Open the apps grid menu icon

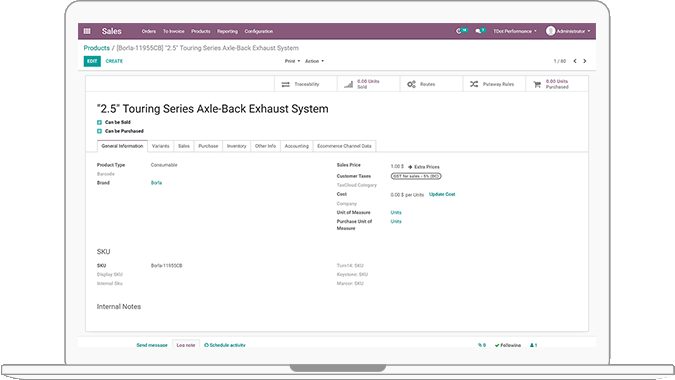87,31
